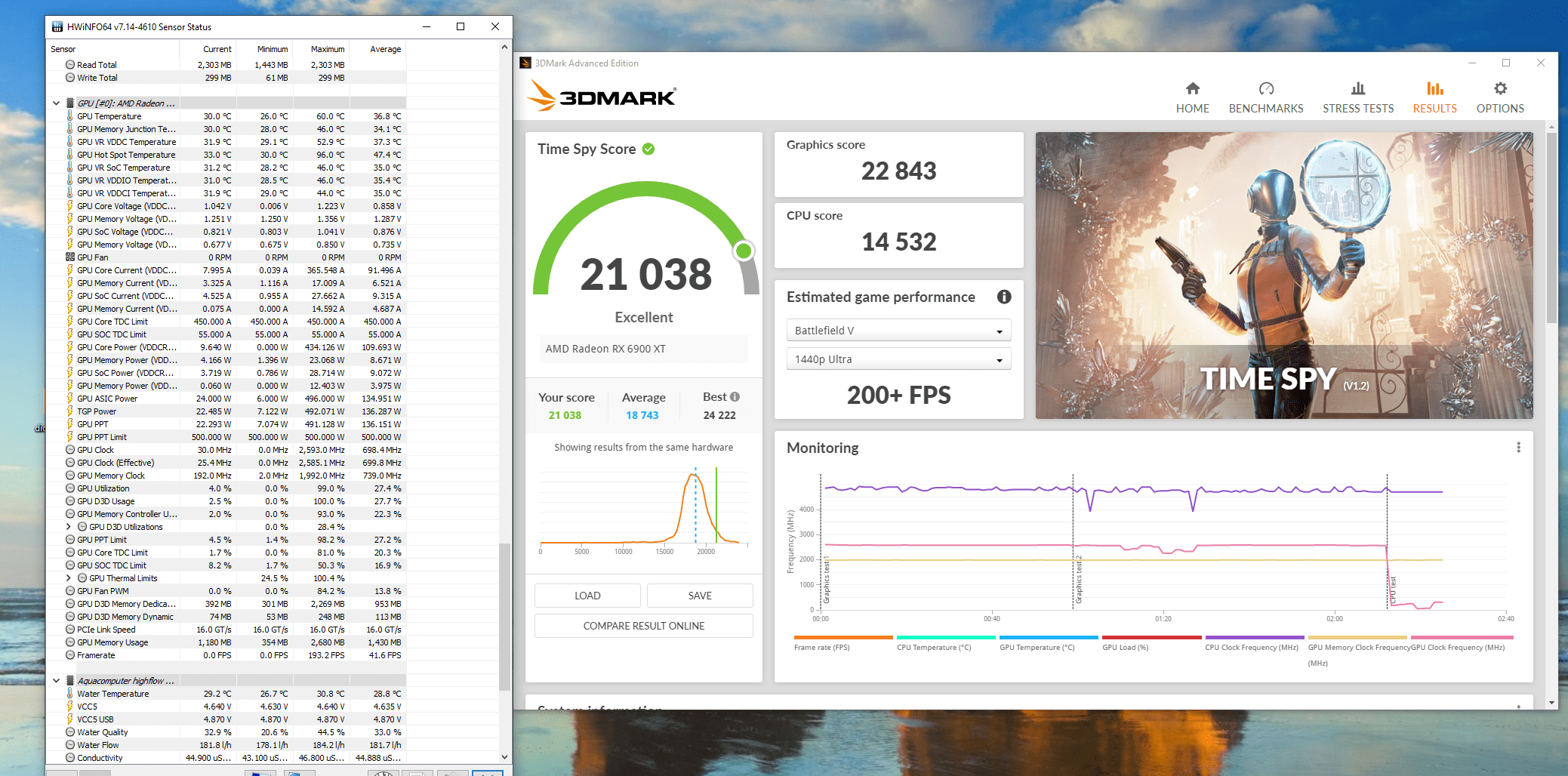Click the info icon beside Estimated game performance
Screen dimensions: 1568x776
click(x=1003, y=297)
